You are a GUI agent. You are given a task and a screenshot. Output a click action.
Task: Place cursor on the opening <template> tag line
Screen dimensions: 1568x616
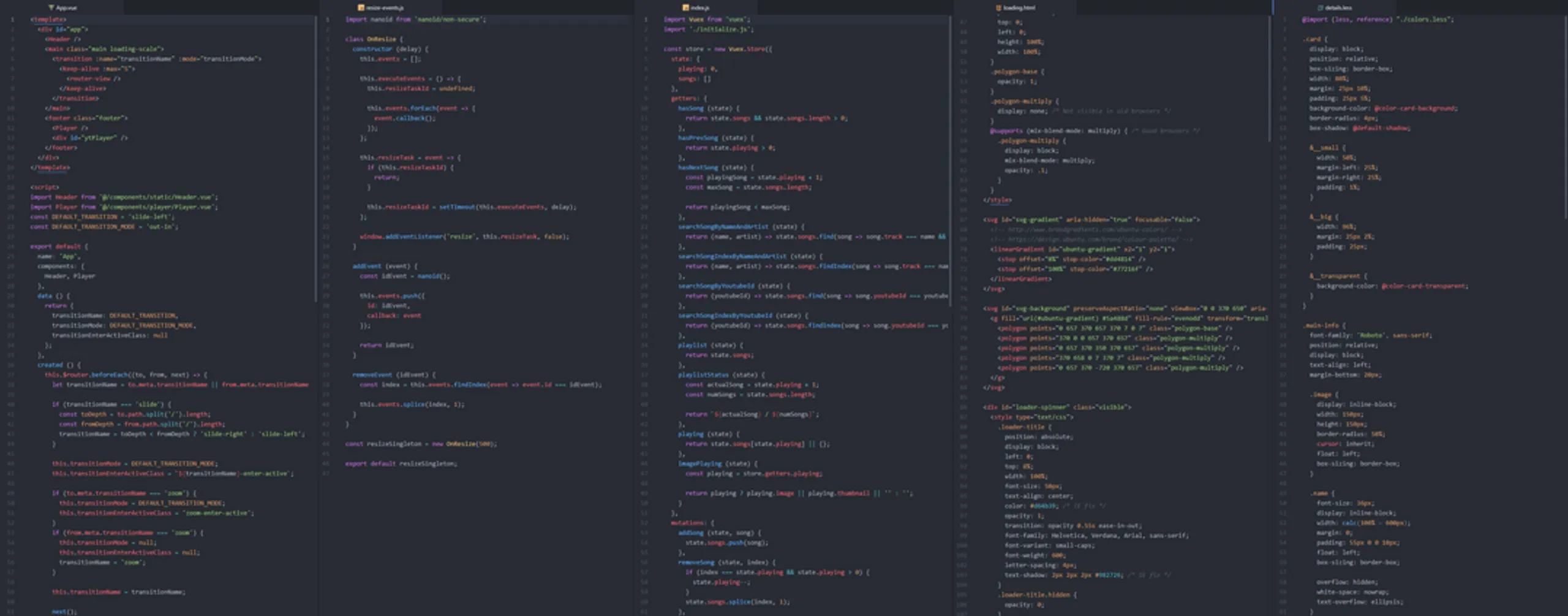pyautogui.click(x=48, y=20)
